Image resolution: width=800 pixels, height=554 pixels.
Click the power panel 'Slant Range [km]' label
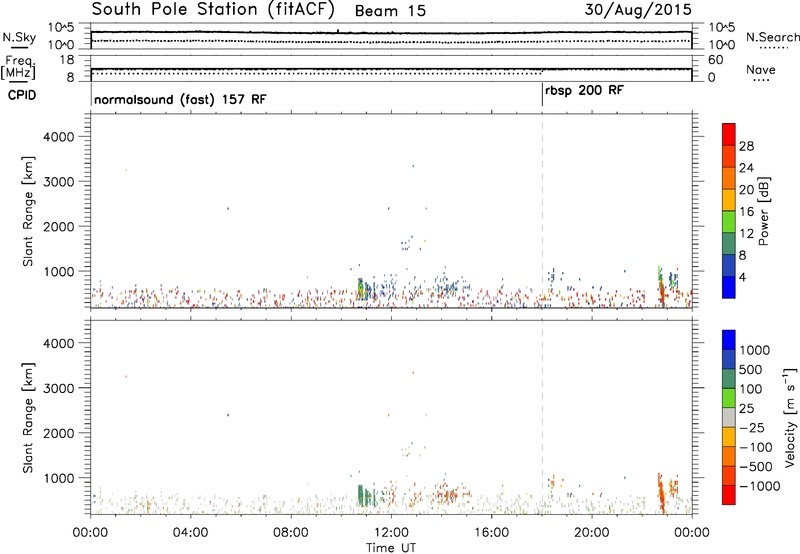28,211
